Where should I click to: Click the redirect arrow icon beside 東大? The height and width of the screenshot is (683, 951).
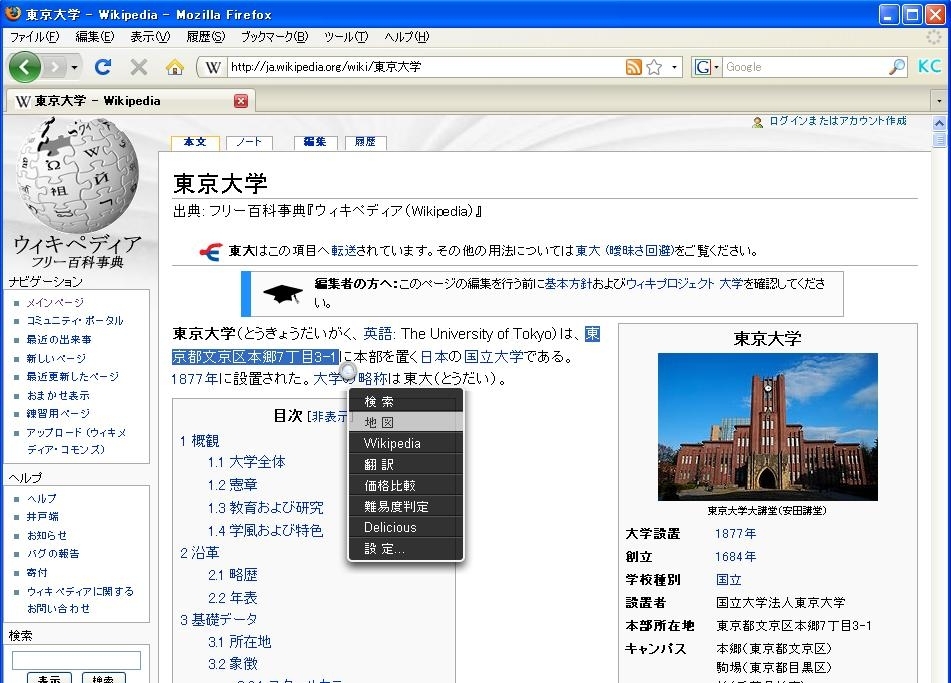pyautogui.click(x=210, y=251)
